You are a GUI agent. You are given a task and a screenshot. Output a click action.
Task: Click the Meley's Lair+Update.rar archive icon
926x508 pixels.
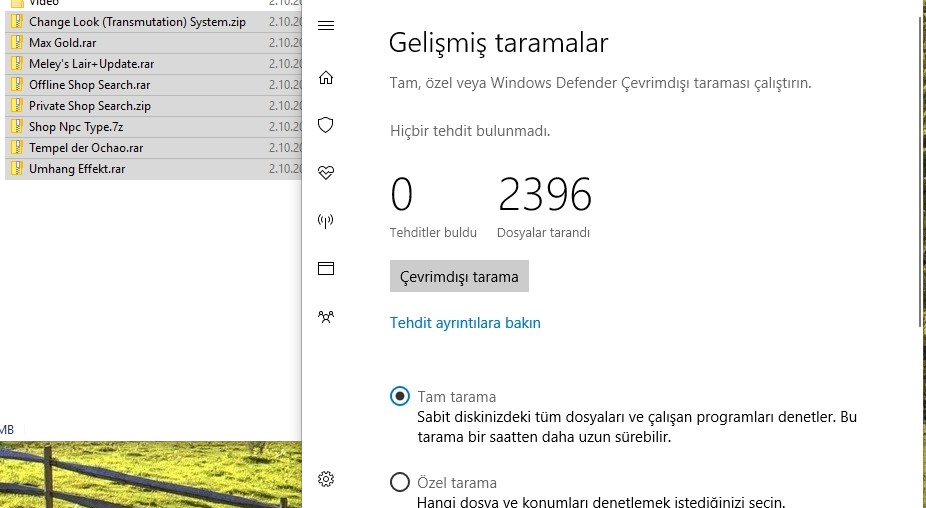point(17,64)
